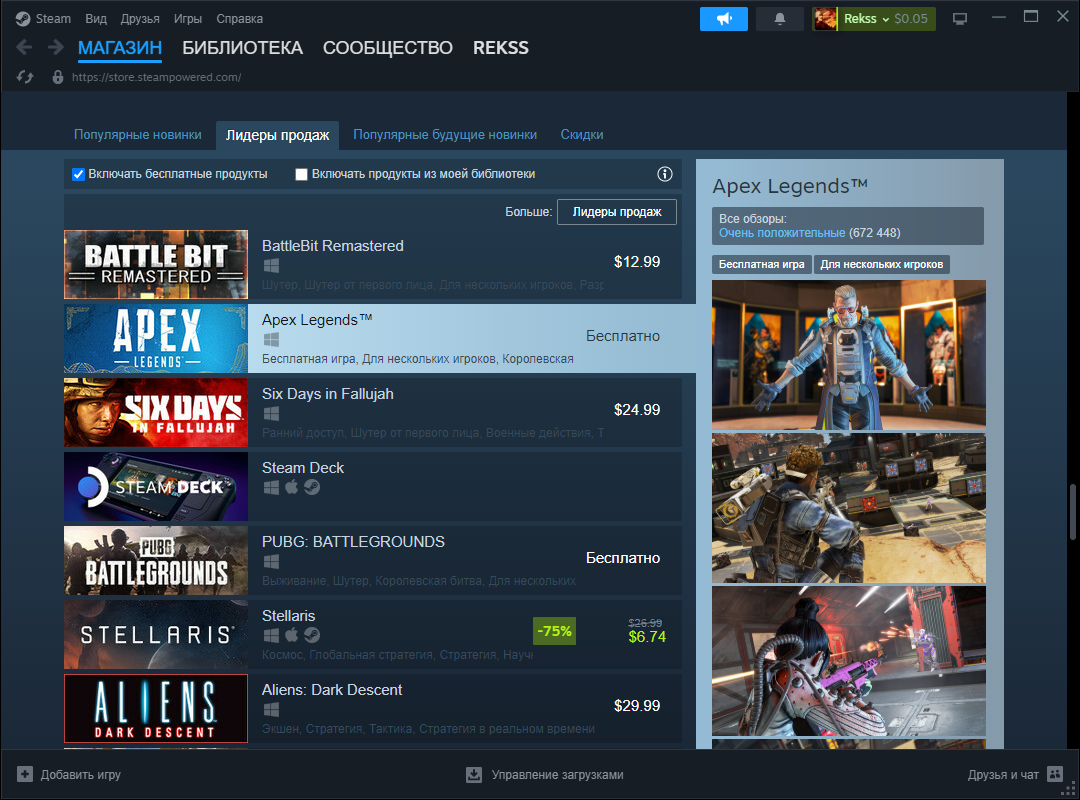Click the first Apex Legends screenshot thumbnail

848,356
